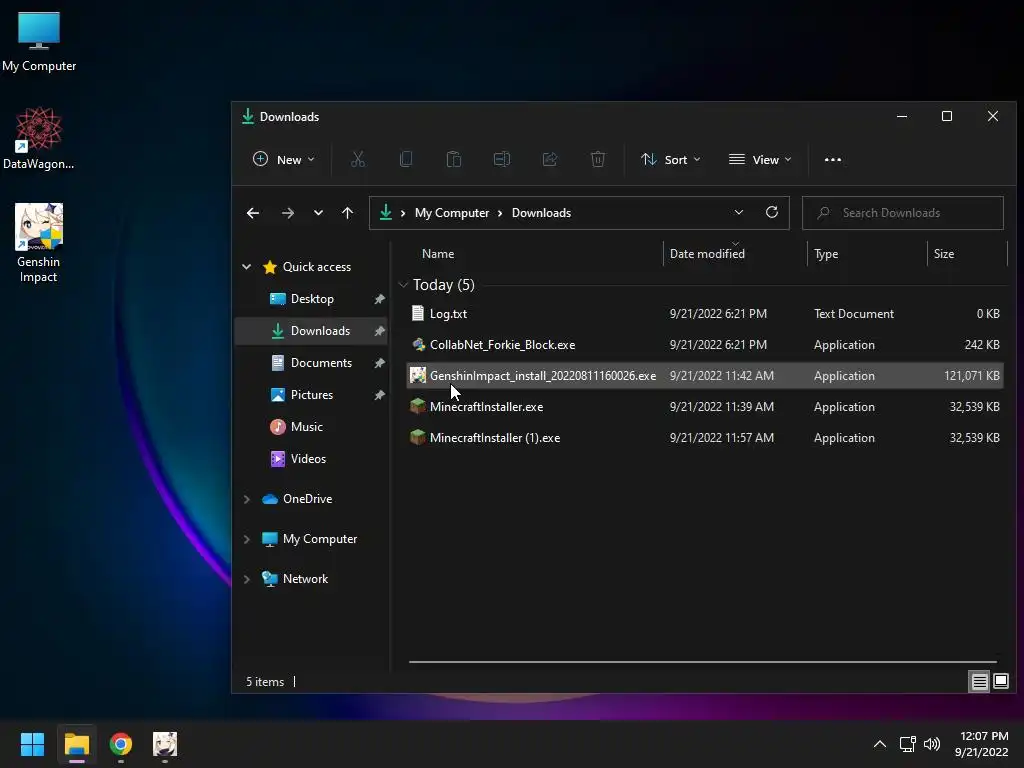The width and height of the screenshot is (1024, 768).
Task: Click Downloads in address breadcrumb
Action: point(541,213)
